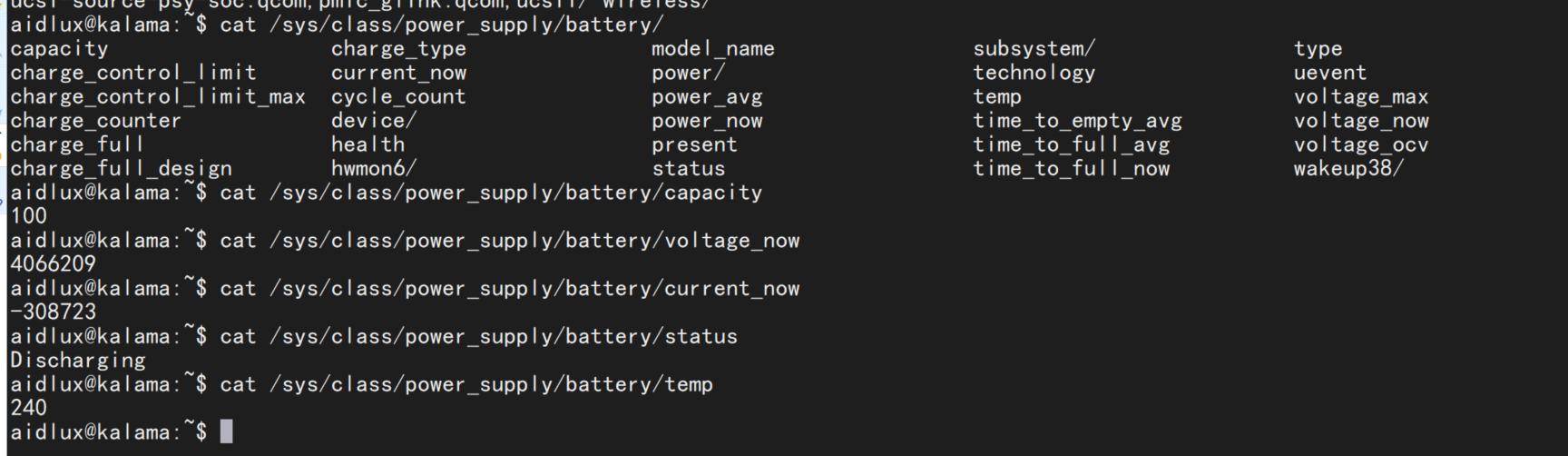Viewport: 1568px width, 456px height.
Task: Click the 'subsystem/' directory entry
Action: [x=1034, y=49]
